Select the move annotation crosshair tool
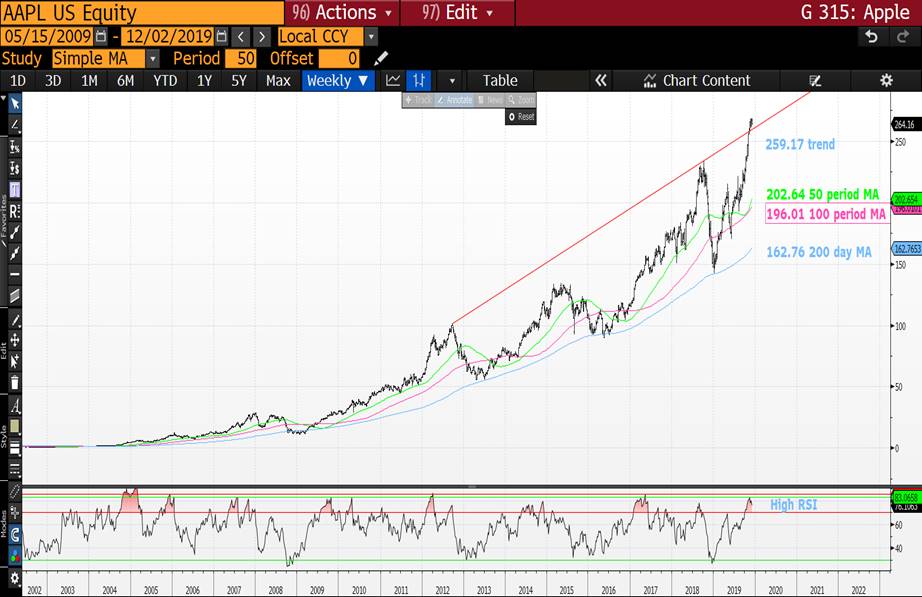Screen dimensions: 922x597 15,340
